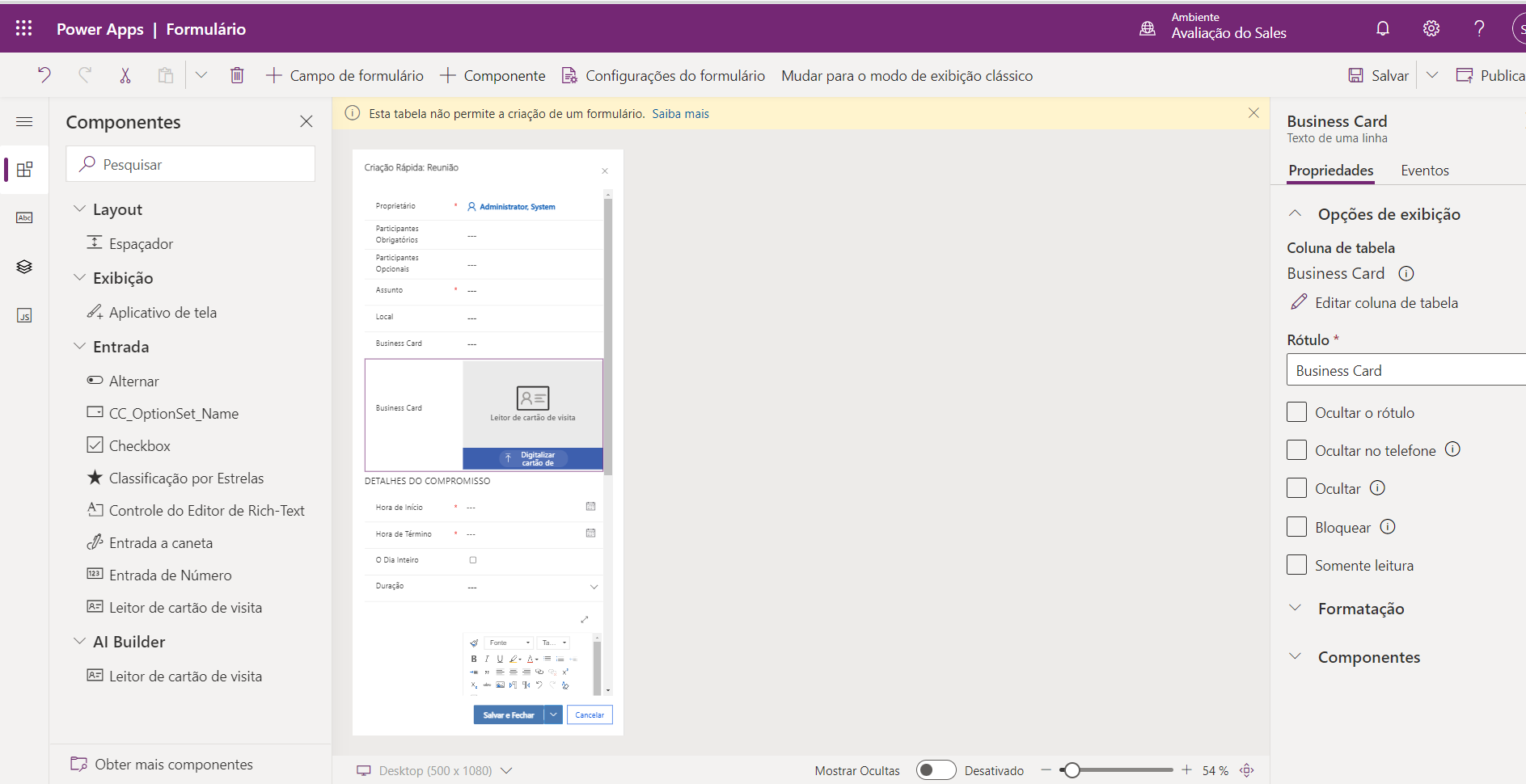Toggle the hamburger navigation menu

click(x=24, y=121)
